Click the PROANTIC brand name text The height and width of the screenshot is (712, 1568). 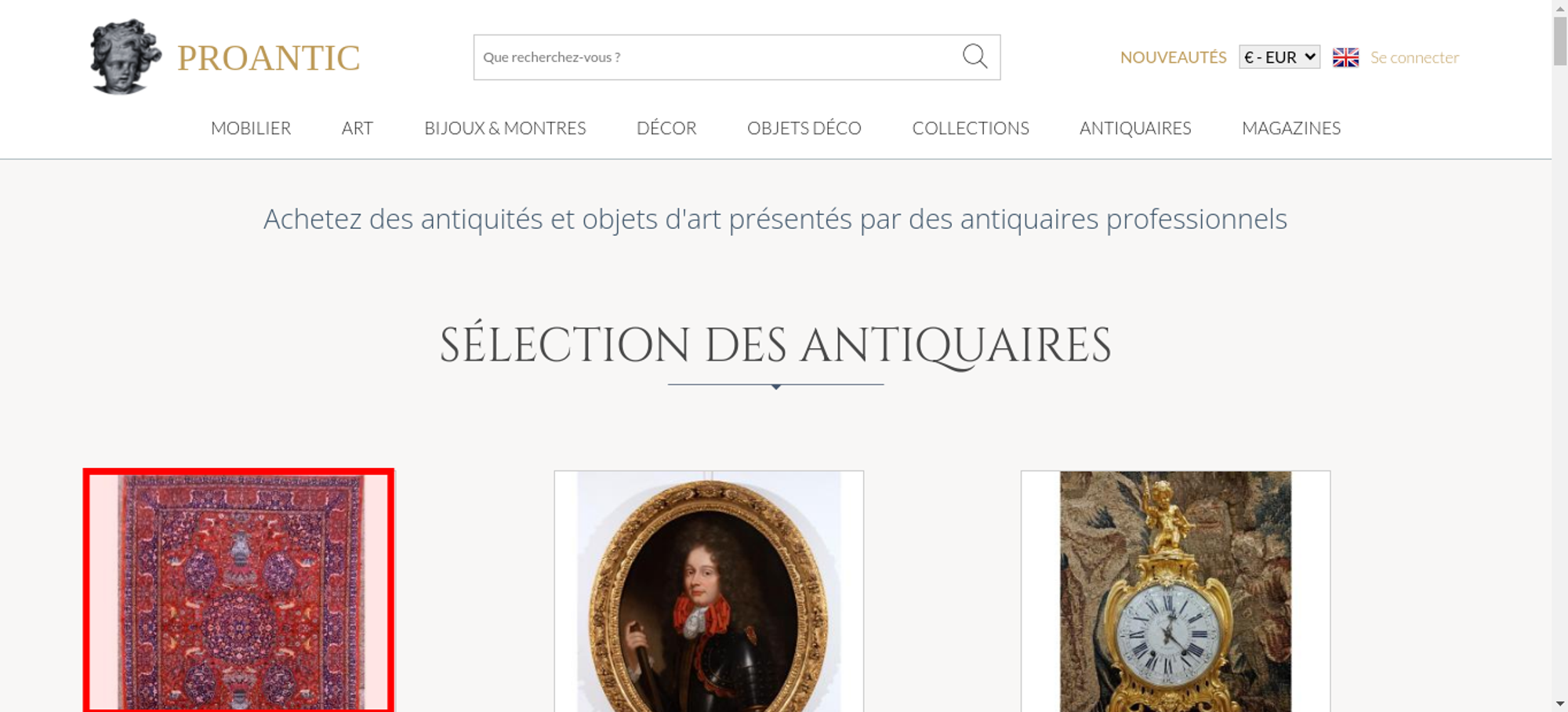[268, 58]
